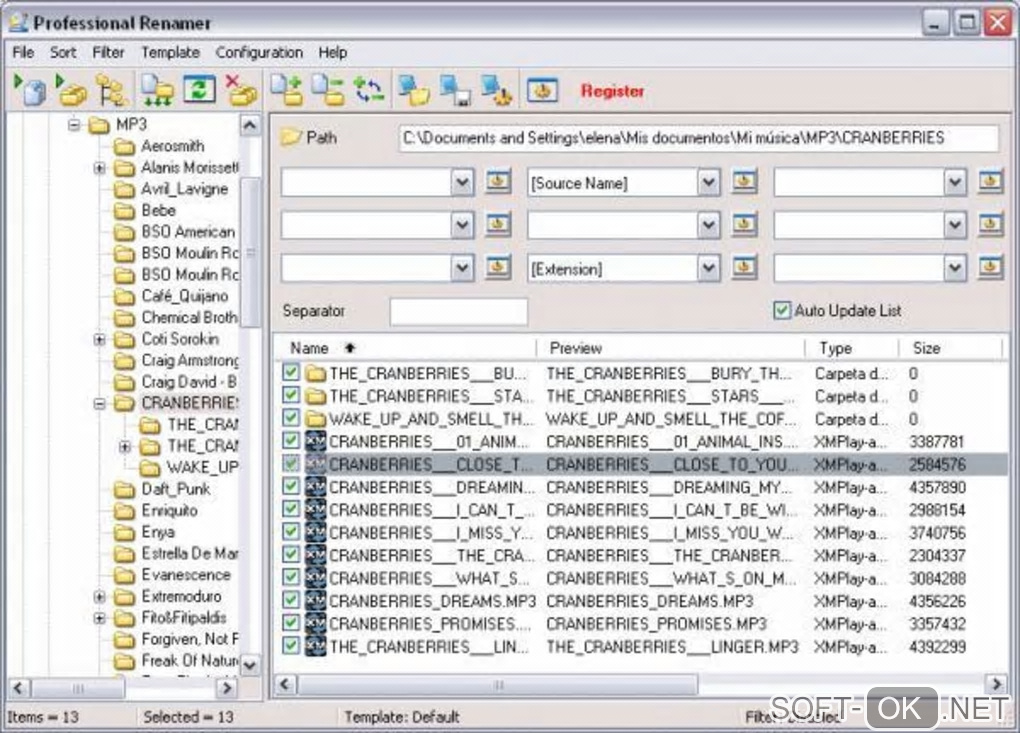Open the first-row left empty dropdown
The width and height of the screenshot is (1020, 733).
click(x=463, y=183)
